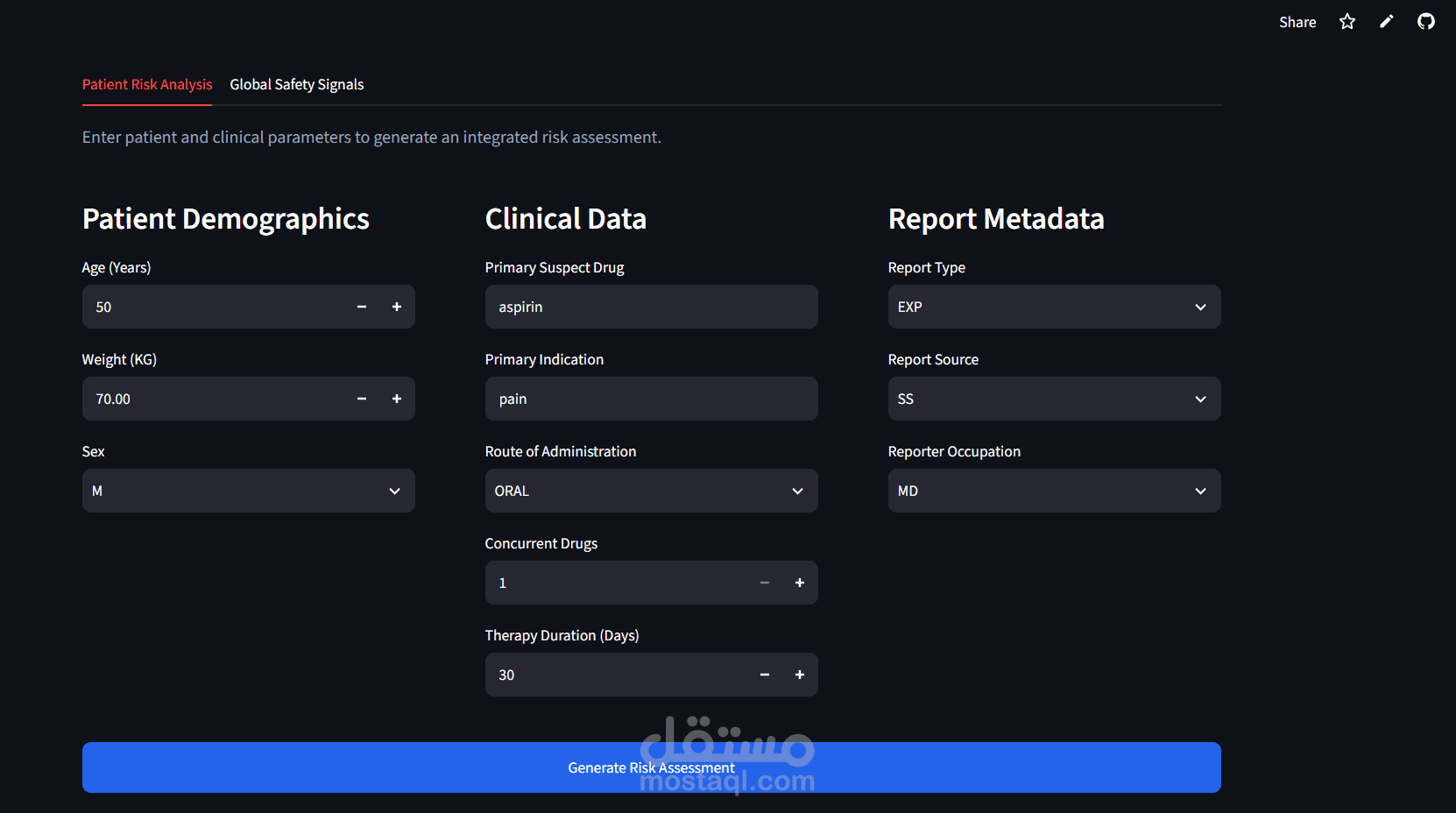Increase the Concurrent Drugs count
1456x813 pixels.
tap(800, 583)
